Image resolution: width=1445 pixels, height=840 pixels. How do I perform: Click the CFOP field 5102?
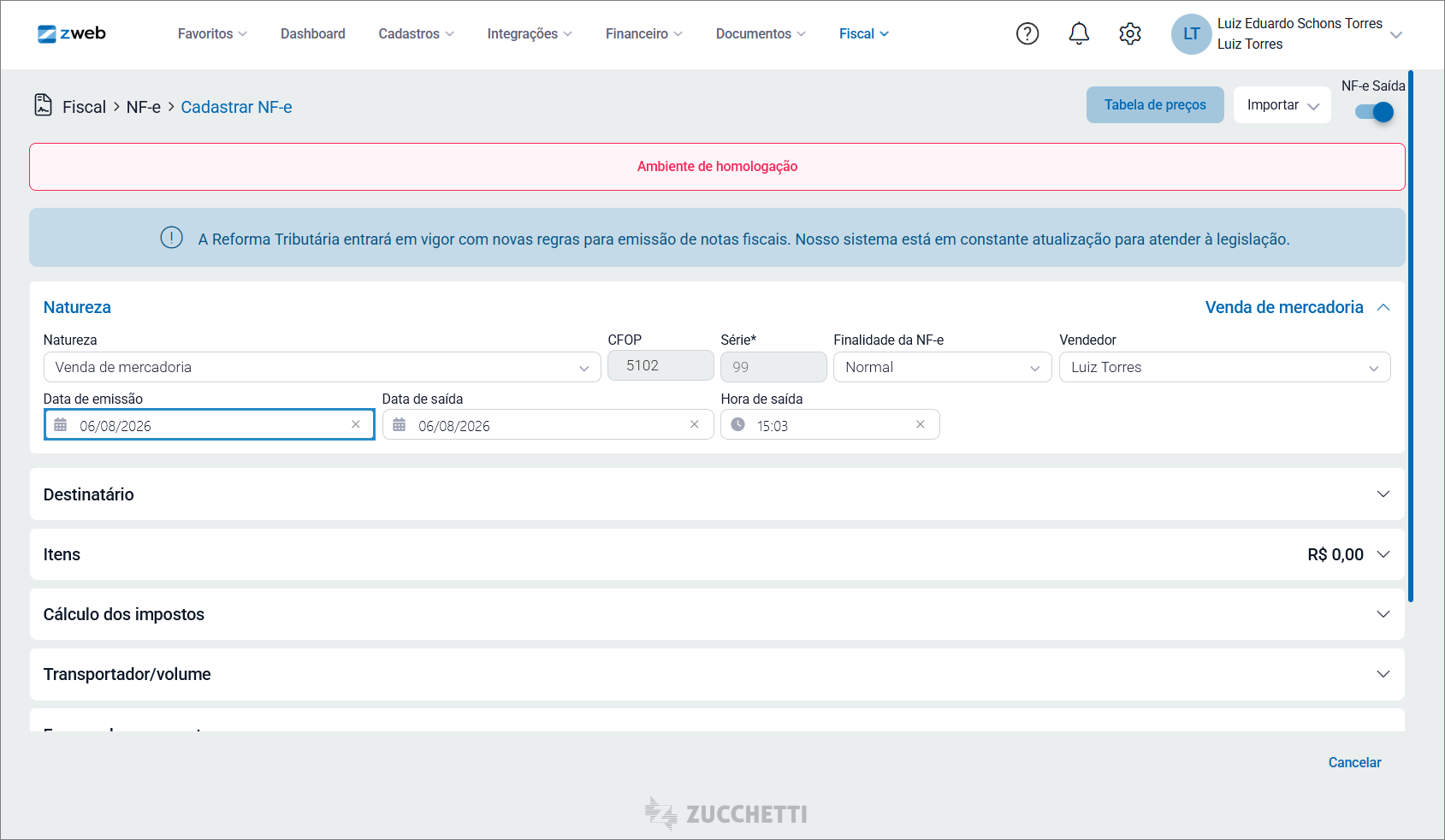coord(660,365)
